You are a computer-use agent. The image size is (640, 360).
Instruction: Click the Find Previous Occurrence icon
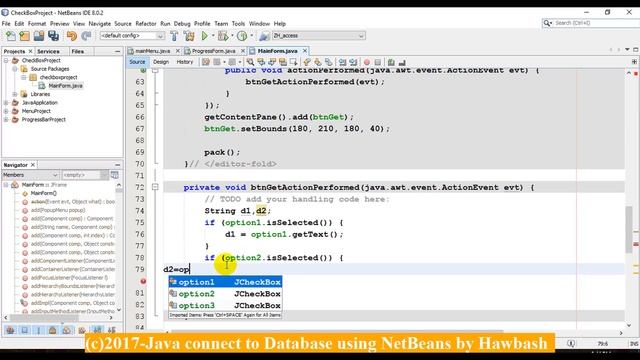pos(261,62)
